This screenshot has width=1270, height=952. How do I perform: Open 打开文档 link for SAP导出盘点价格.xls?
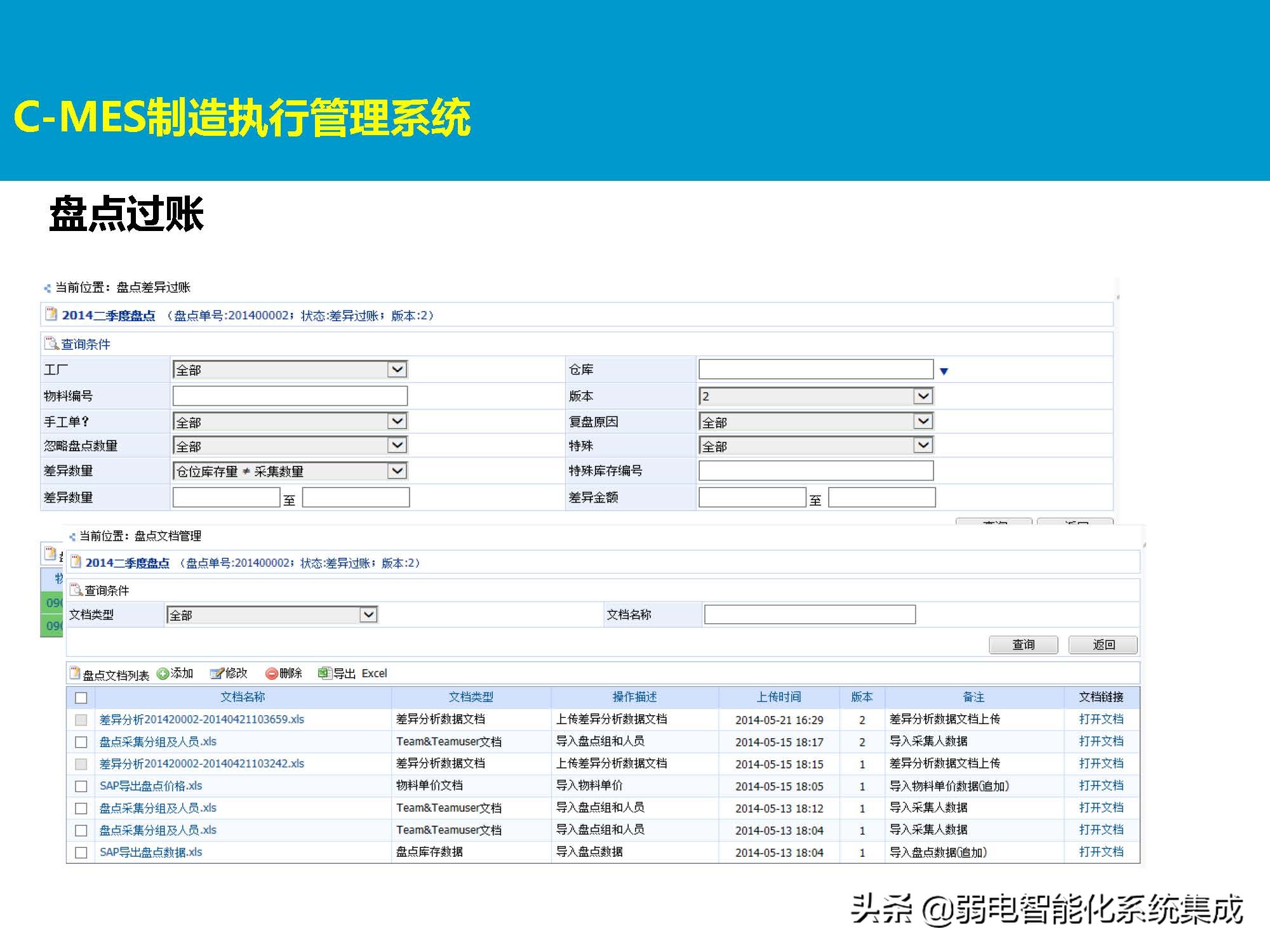point(1101,786)
